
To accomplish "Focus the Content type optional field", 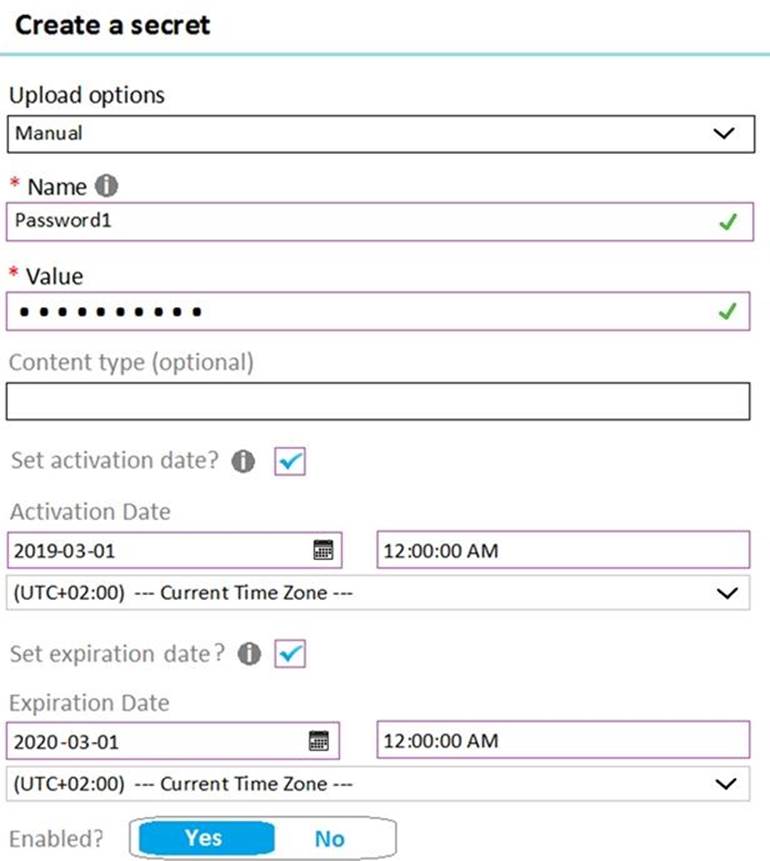I will tap(377, 402).
